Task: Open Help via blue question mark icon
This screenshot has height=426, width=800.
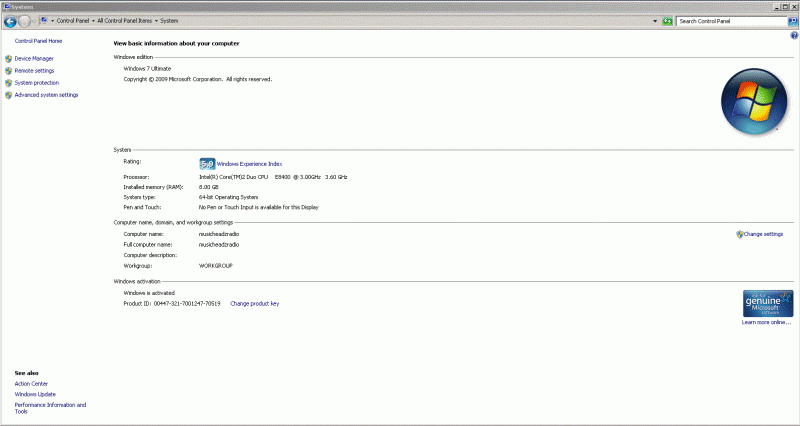Action: click(x=794, y=35)
